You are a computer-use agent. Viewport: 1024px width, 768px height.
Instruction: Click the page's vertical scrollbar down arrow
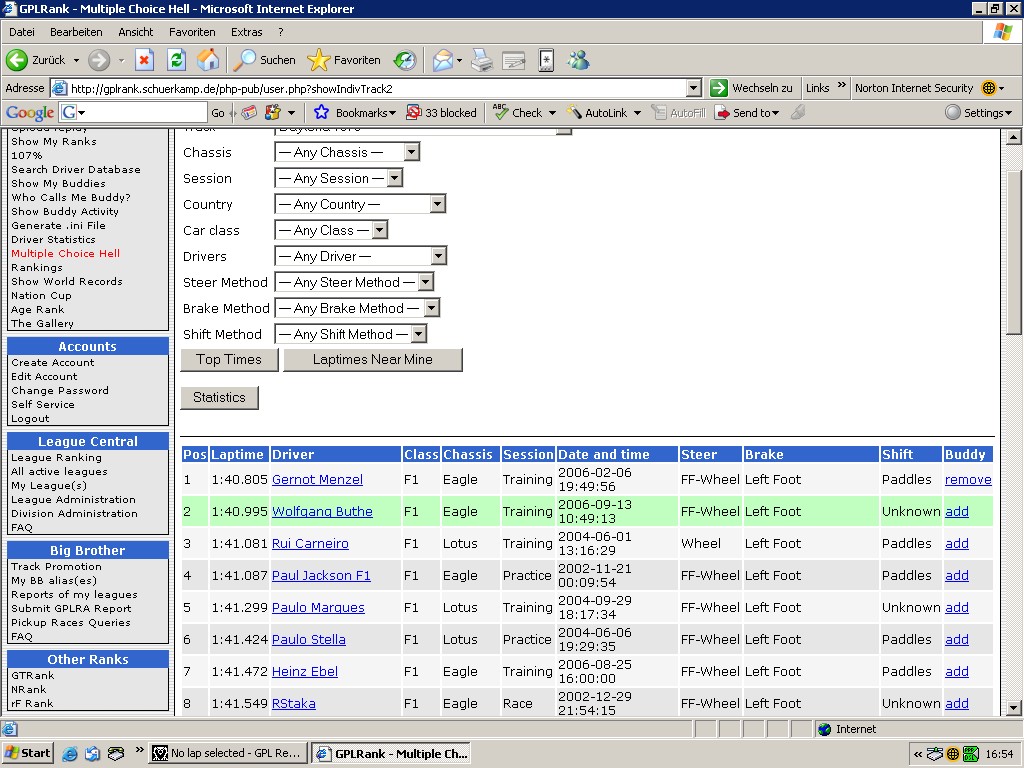click(1013, 708)
